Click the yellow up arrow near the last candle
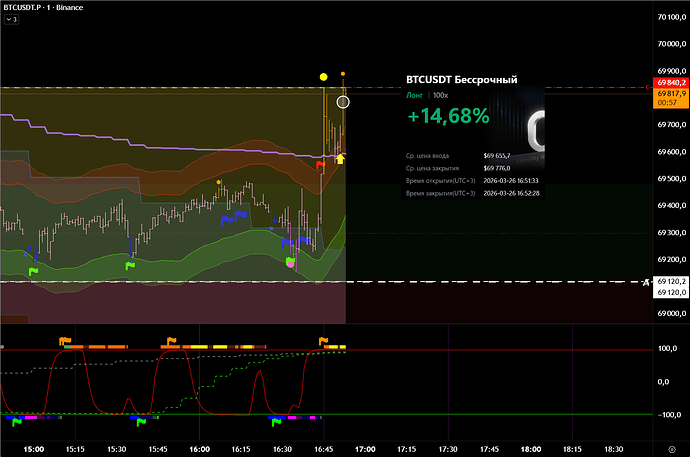Image resolution: width=690 pixels, height=457 pixels. pyautogui.click(x=340, y=158)
